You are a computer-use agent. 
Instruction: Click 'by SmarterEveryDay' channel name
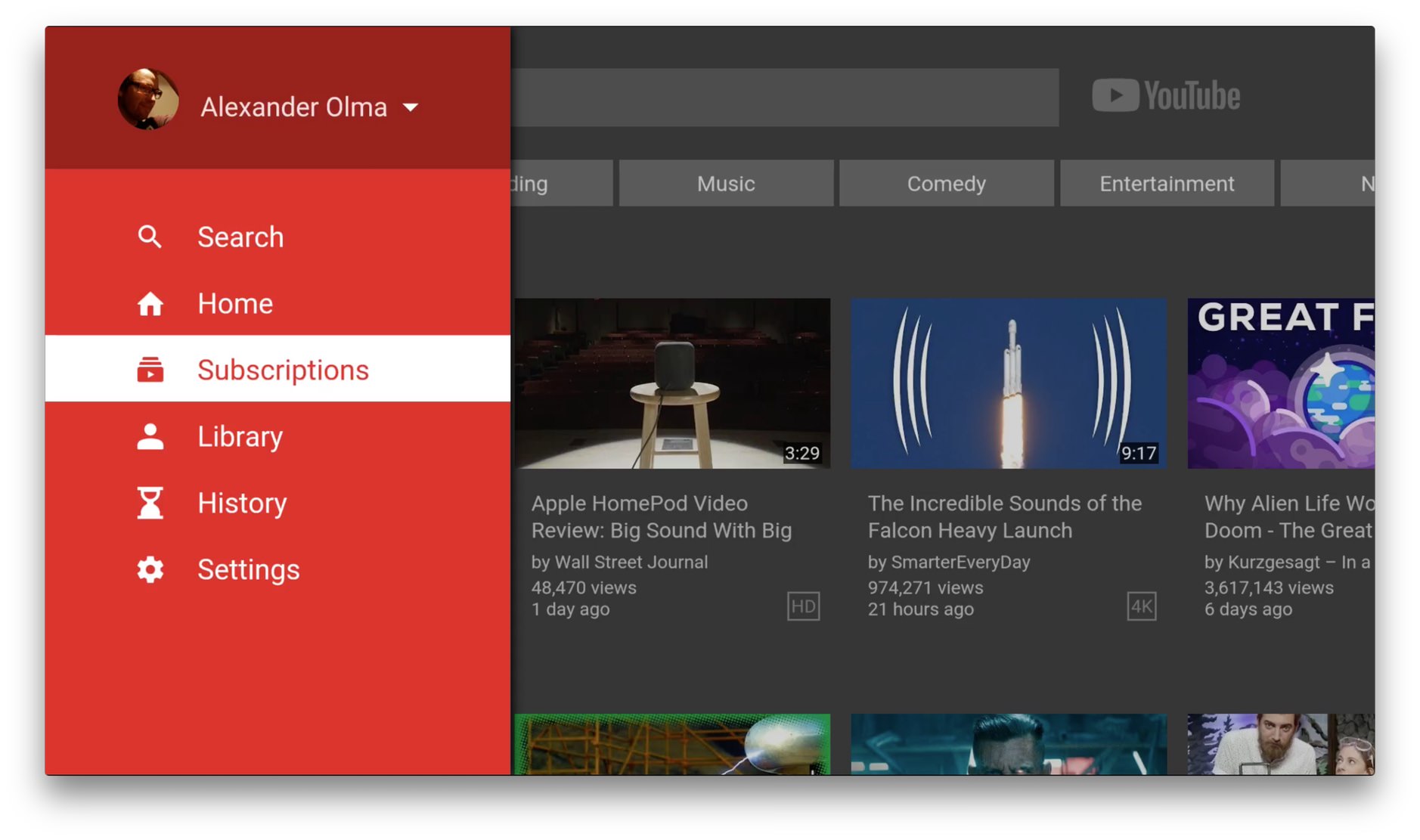click(x=949, y=562)
